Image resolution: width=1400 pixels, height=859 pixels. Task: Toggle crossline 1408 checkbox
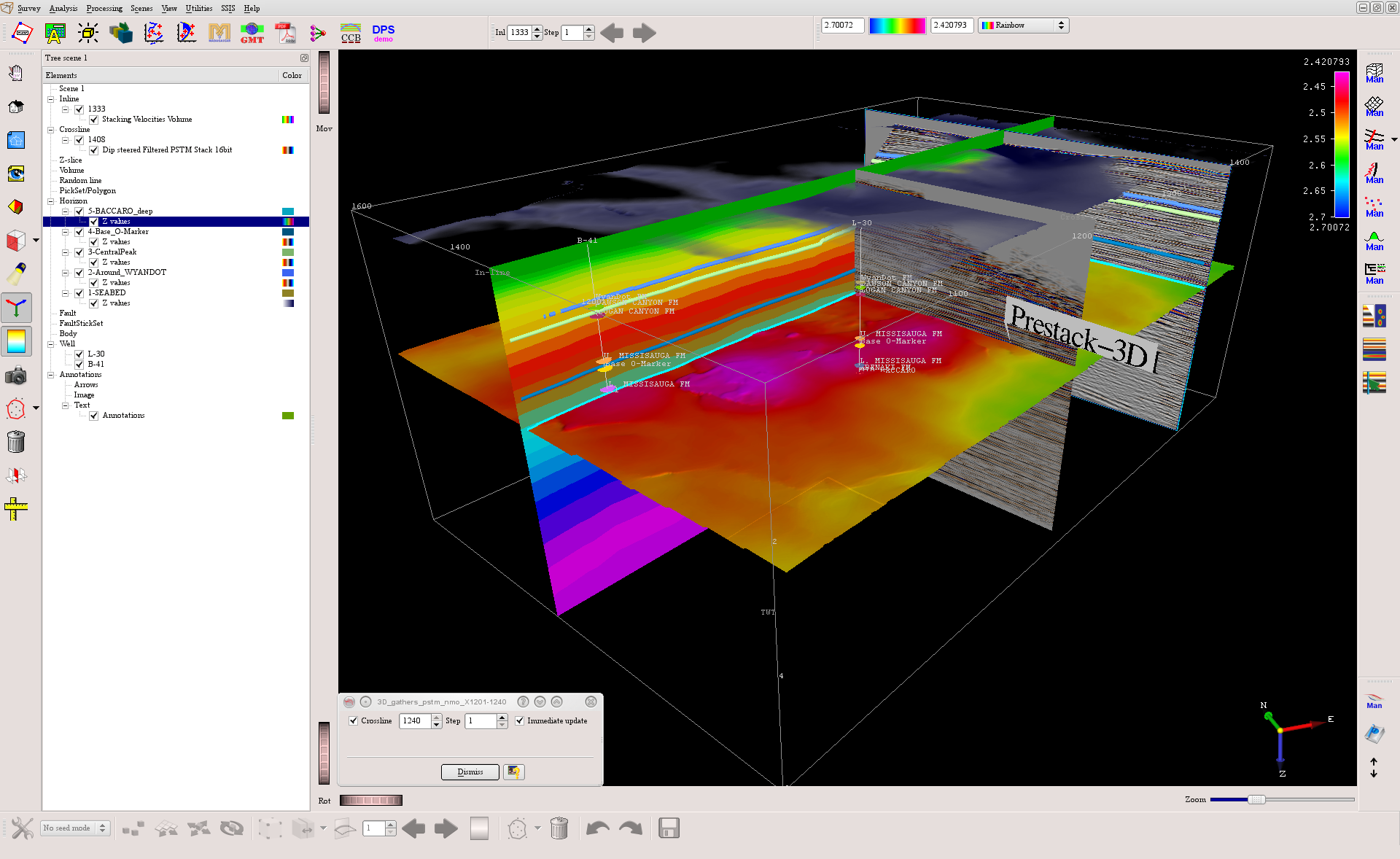(x=79, y=140)
